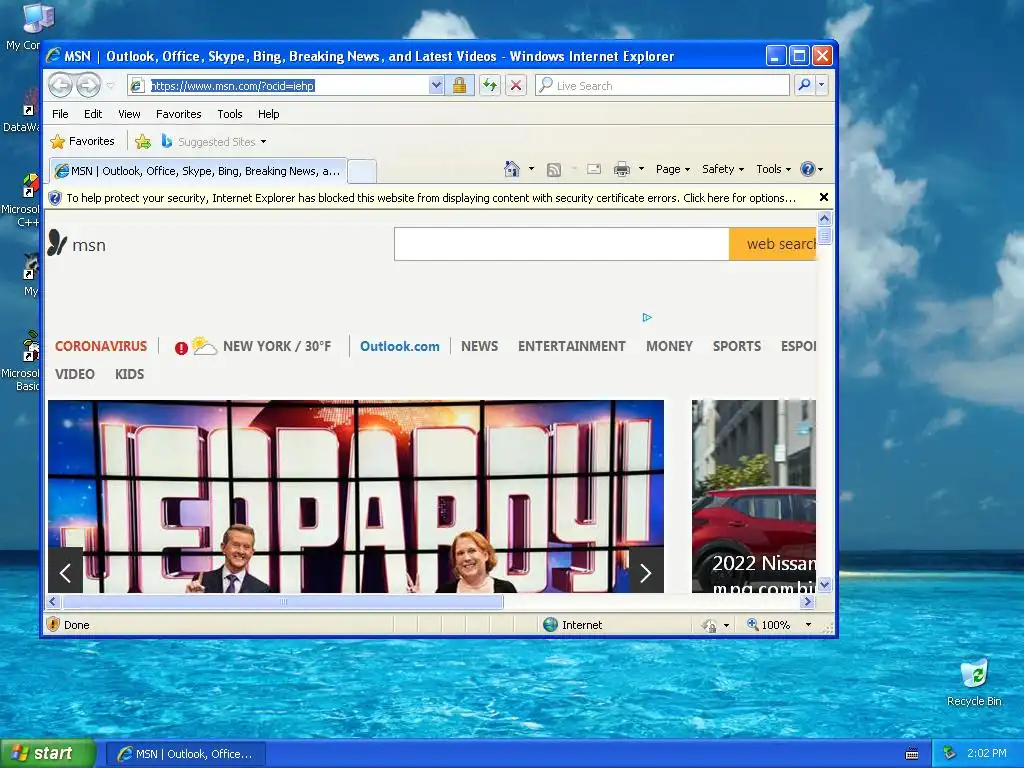1024x768 pixels.
Task: Open New York 30°F weather link
Action: pos(277,346)
